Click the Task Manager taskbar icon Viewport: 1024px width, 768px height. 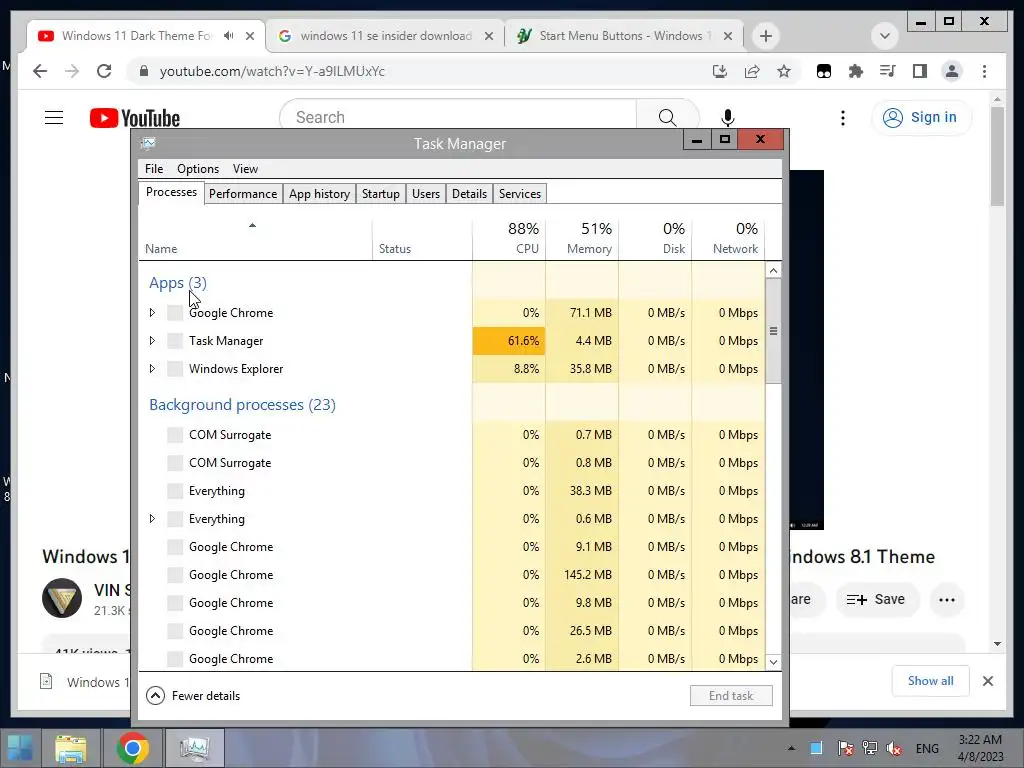point(195,748)
